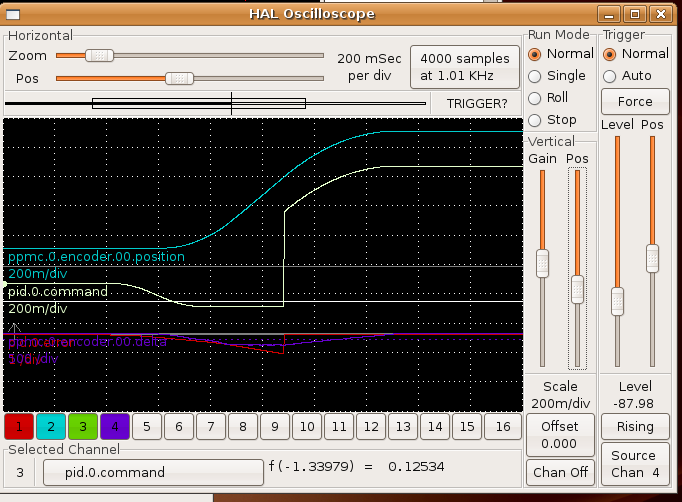Image resolution: width=682 pixels, height=502 pixels.
Task: Enable channel 15 button
Action: coord(467,426)
